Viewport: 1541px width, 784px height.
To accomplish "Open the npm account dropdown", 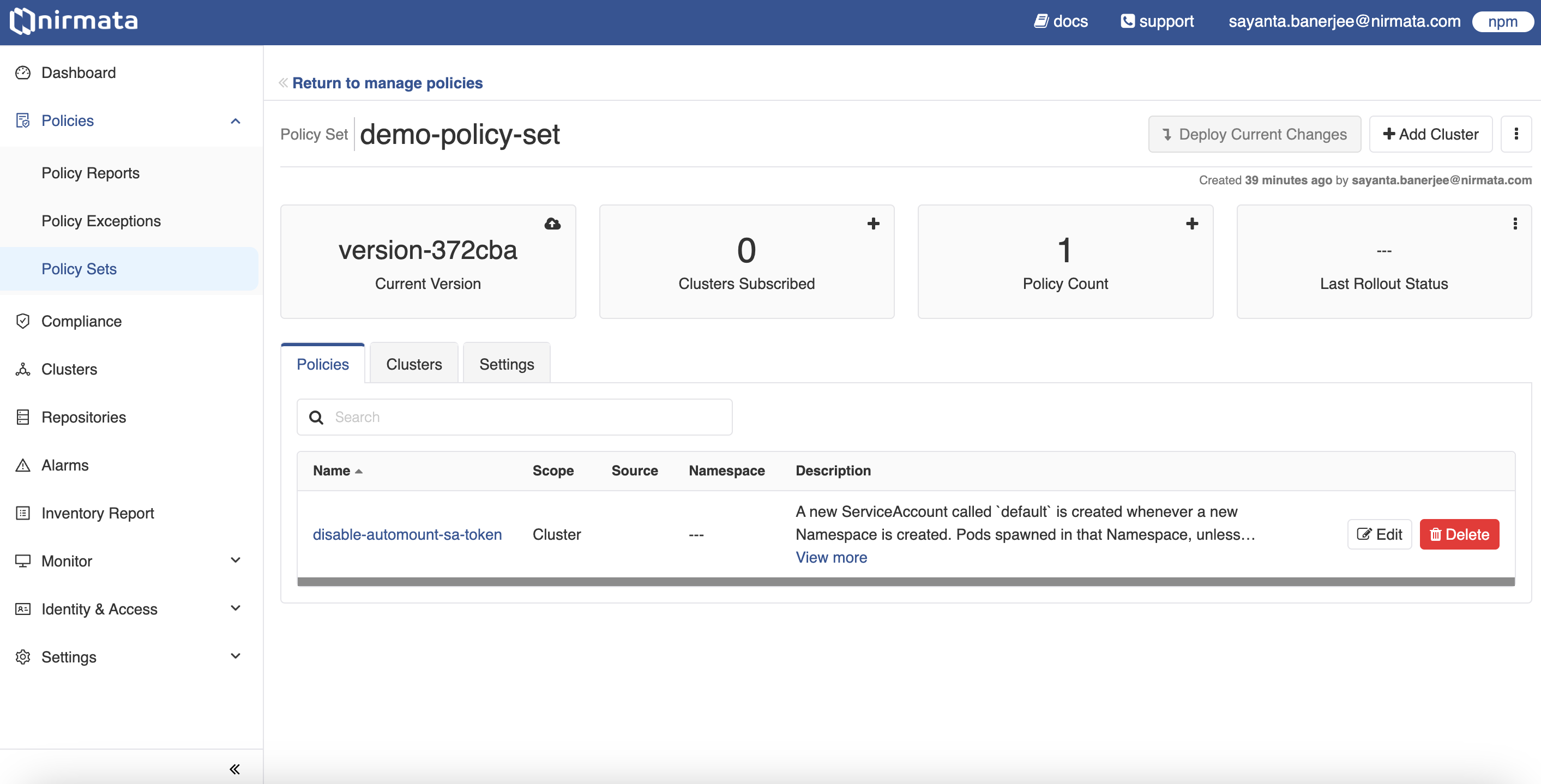I will [1503, 21].
